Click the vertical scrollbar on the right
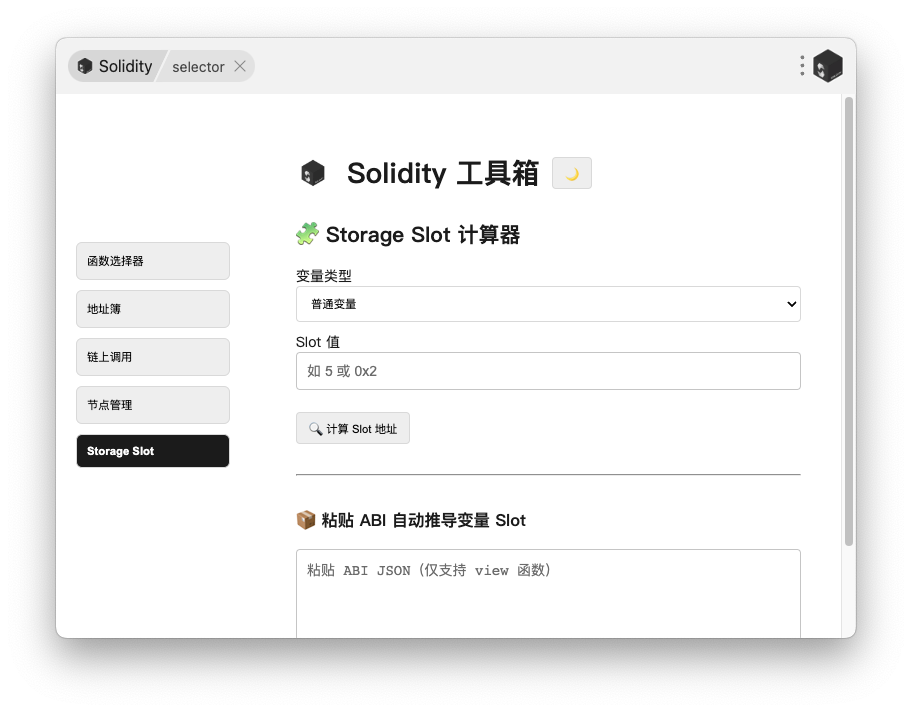912x712 pixels. [x=849, y=320]
